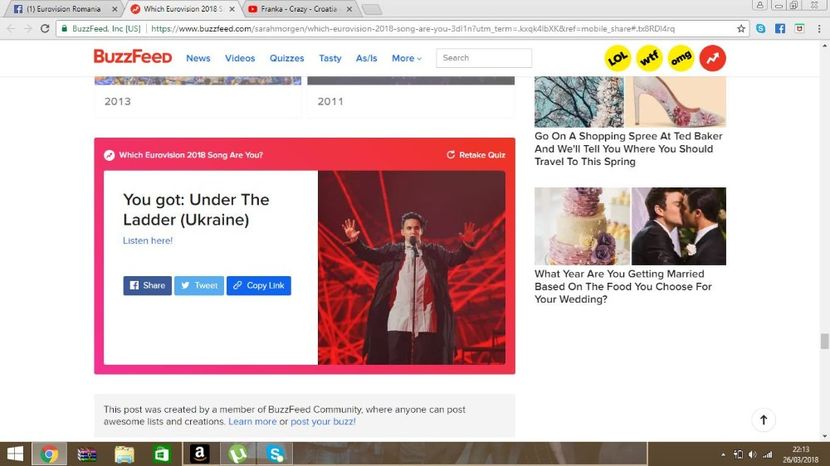Click the LOL badge icon

[617, 58]
